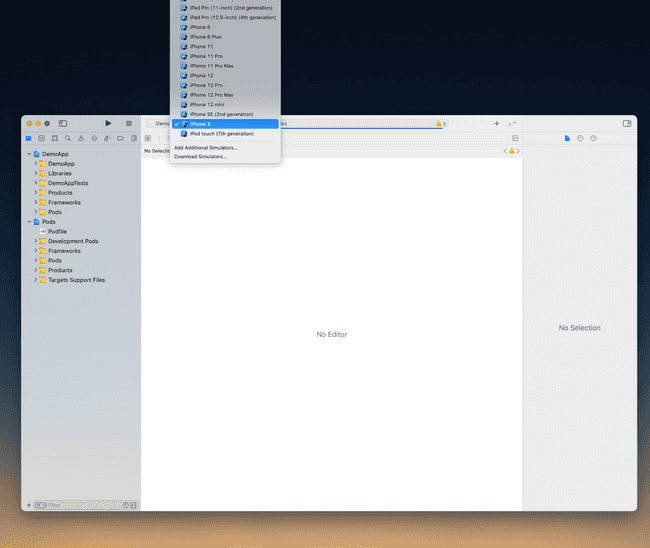Expand Products under Pods project

[36, 270]
